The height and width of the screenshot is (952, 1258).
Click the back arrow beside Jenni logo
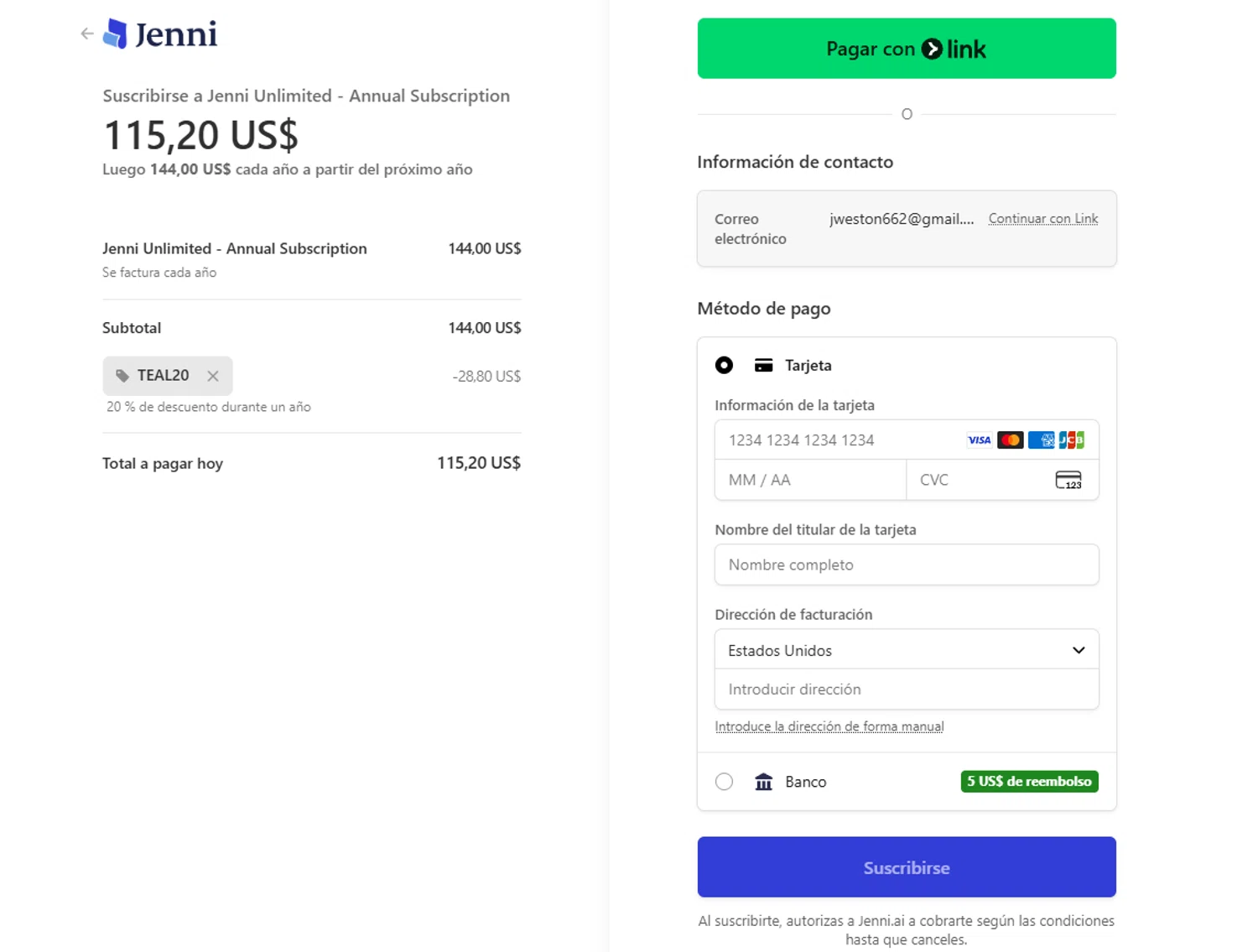click(87, 34)
